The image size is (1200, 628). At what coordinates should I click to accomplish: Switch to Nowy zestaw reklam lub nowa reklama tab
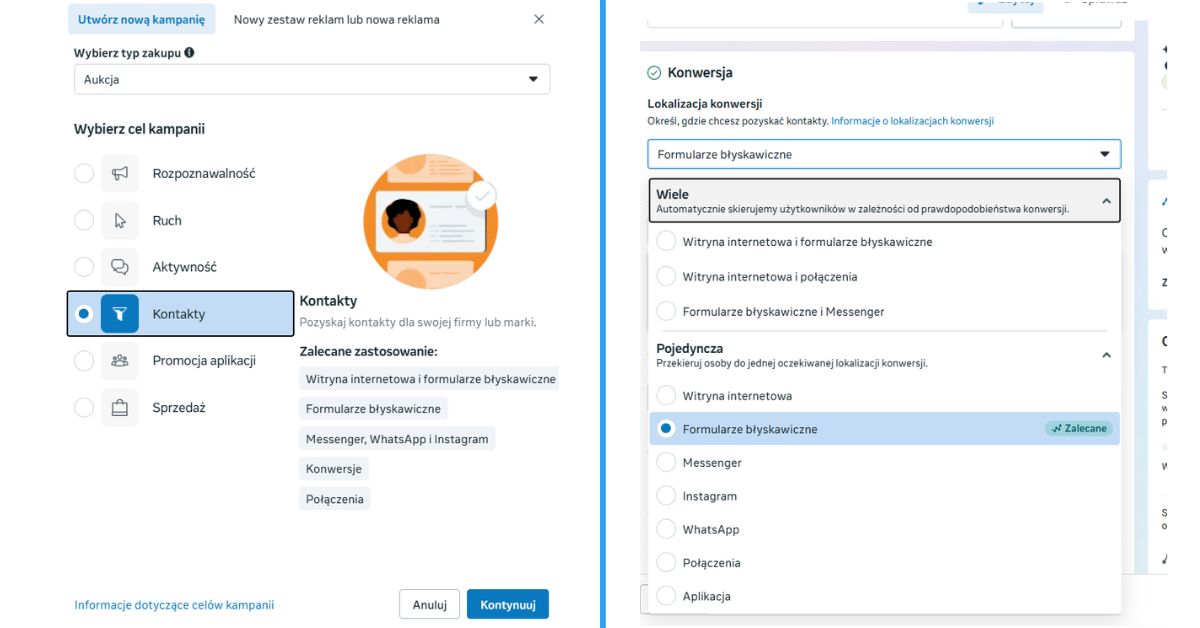[336, 19]
